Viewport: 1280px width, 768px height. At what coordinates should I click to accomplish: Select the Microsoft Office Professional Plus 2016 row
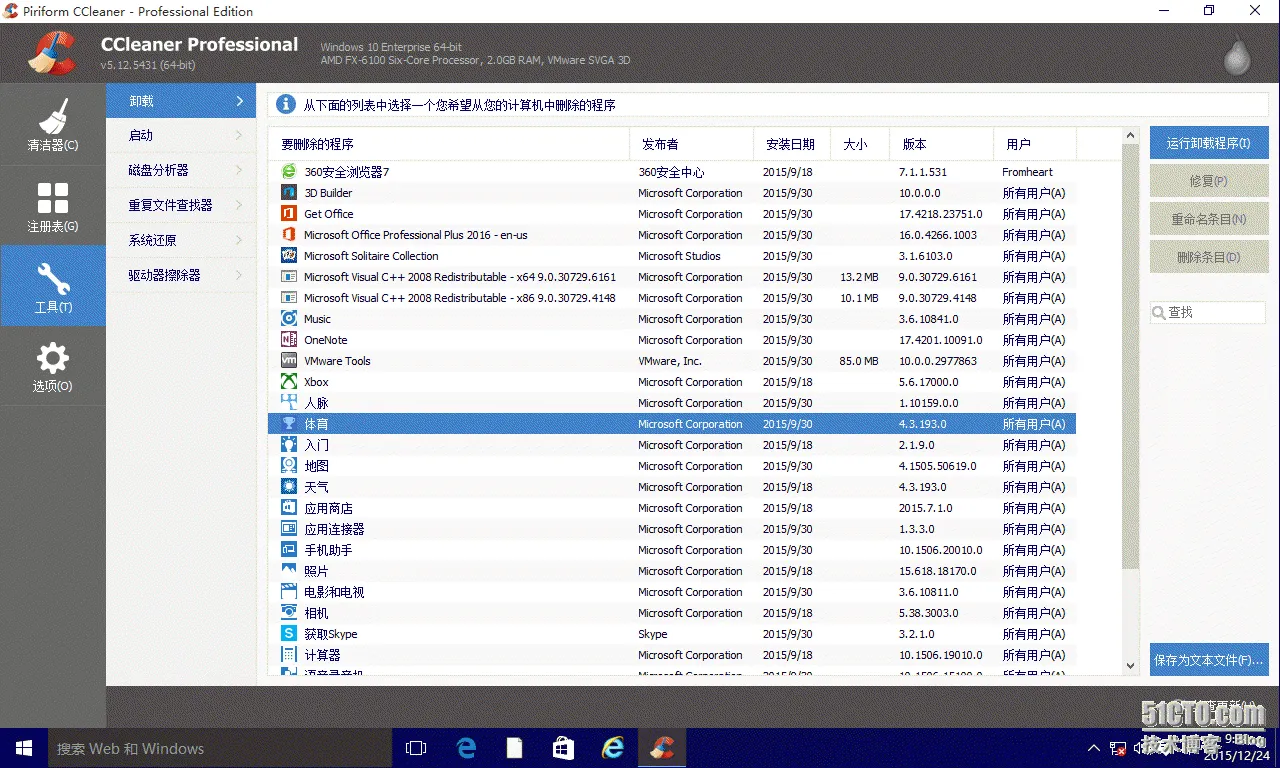[x=672, y=235]
